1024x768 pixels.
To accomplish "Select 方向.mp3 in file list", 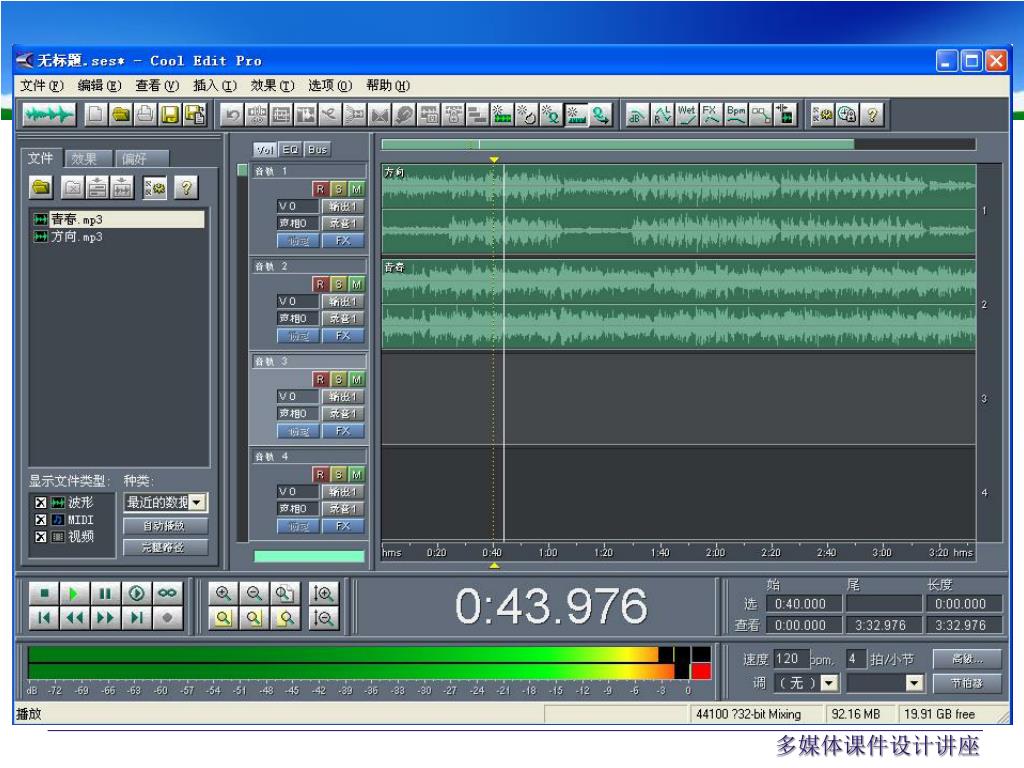I will [x=76, y=236].
